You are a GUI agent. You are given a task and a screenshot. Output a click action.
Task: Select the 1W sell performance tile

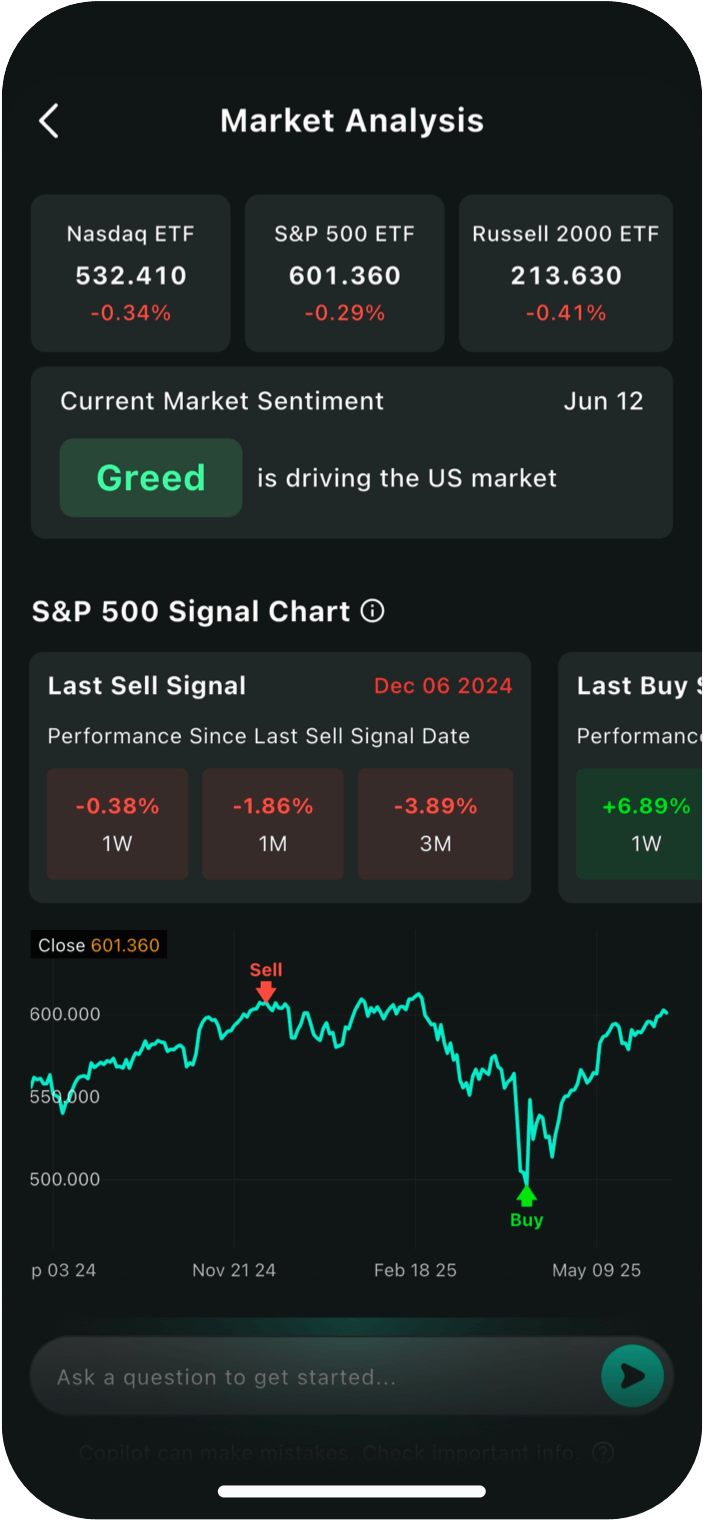(x=117, y=824)
